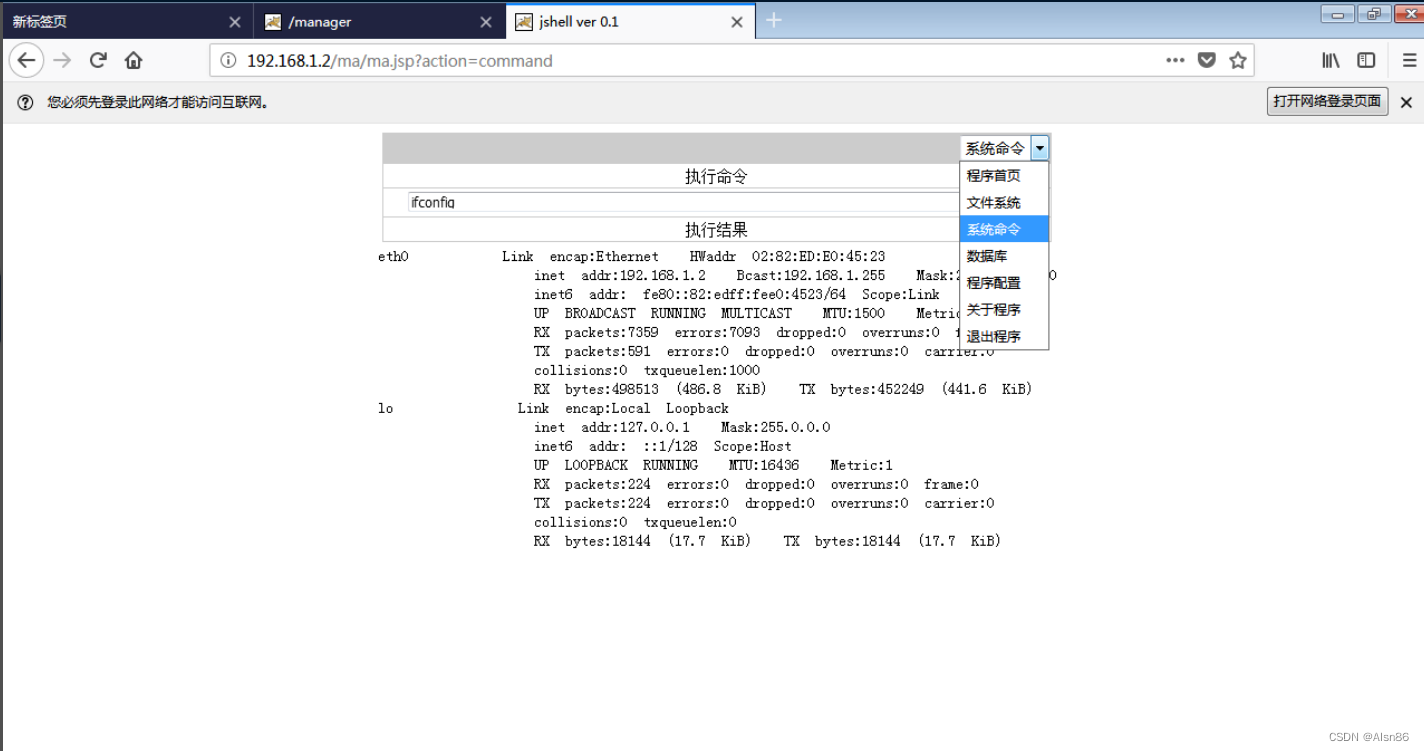
Task: Click the 执行命令 heading
Action: 716,177
